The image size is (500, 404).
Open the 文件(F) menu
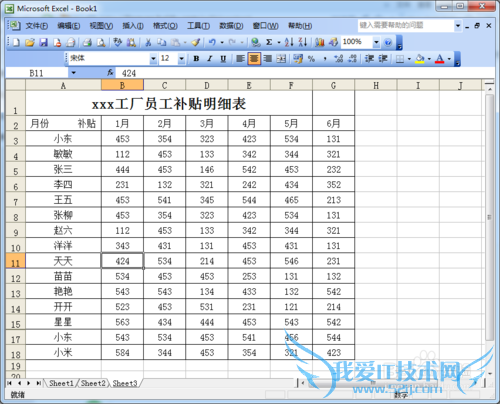[37, 26]
